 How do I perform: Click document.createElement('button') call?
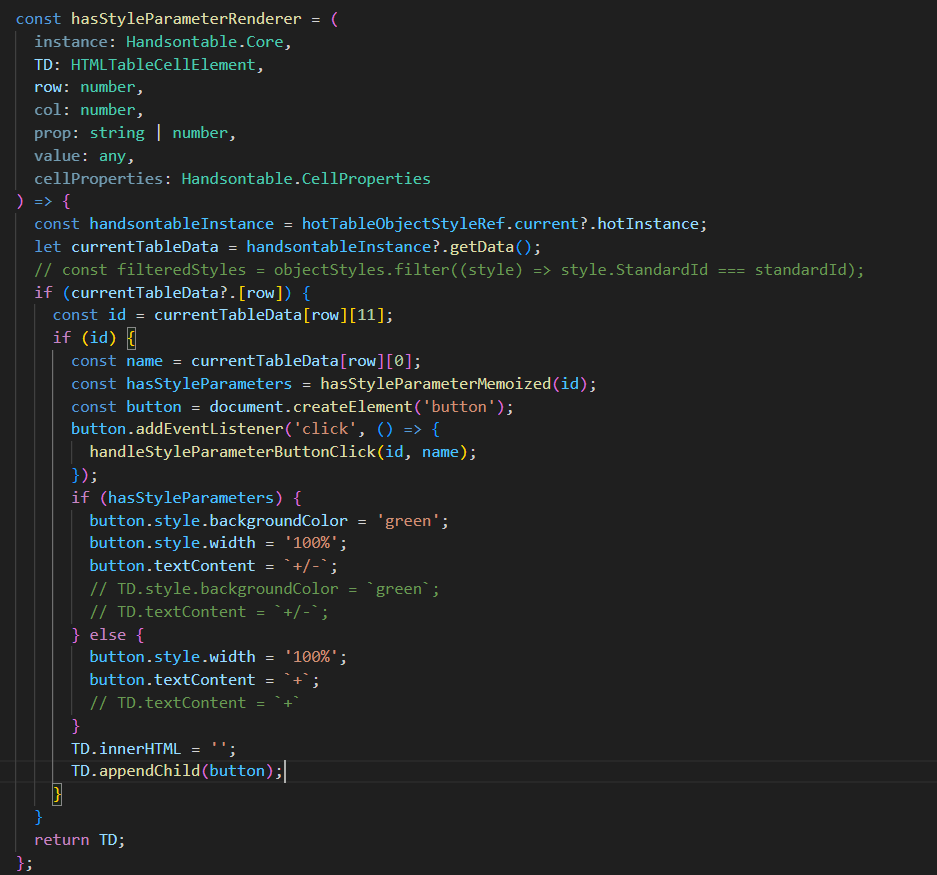[357, 407]
